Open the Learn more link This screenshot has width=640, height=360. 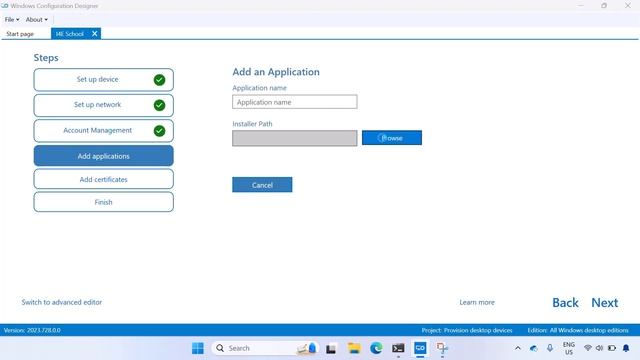pyautogui.click(x=477, y=302)
